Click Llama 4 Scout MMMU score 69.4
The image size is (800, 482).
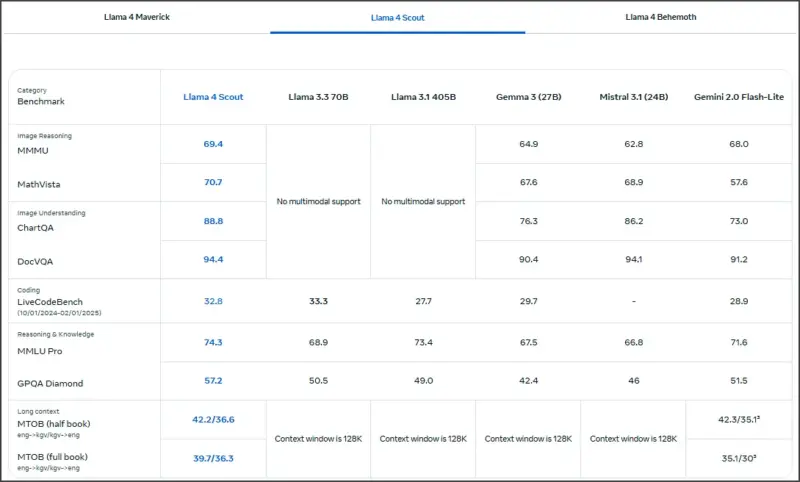click(x=213, y=144)
